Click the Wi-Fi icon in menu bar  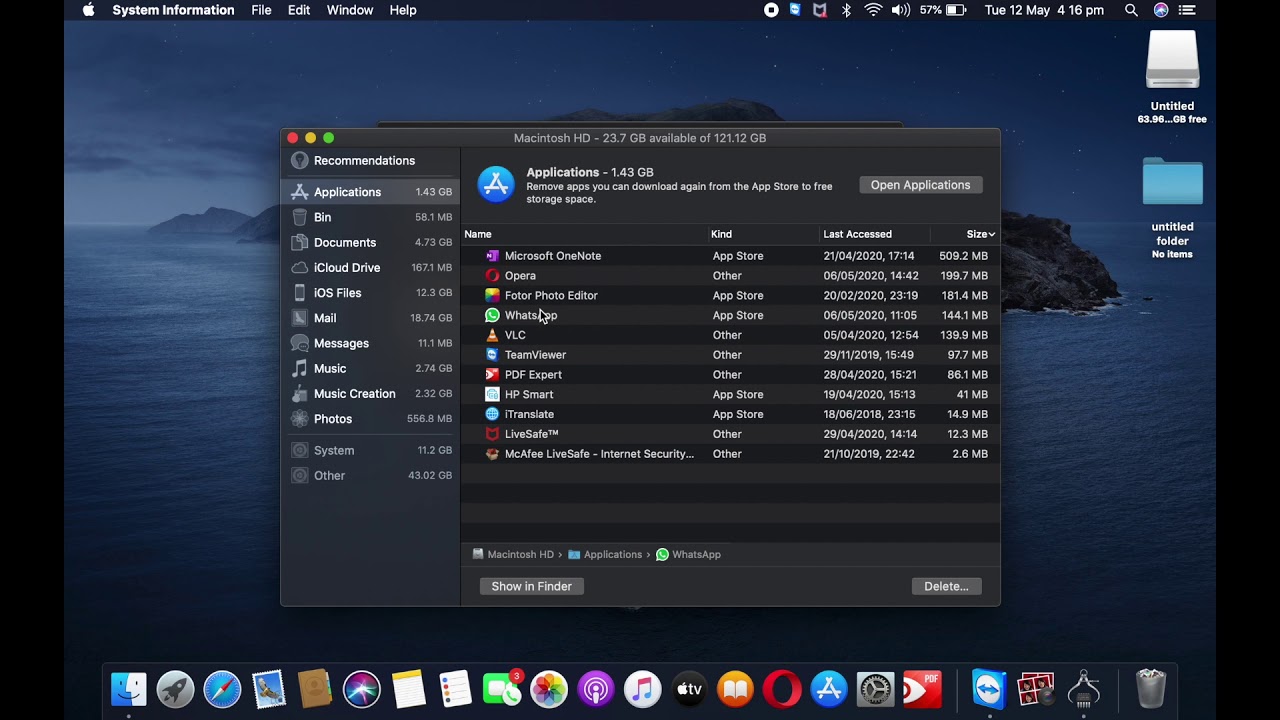coord(873,10)
